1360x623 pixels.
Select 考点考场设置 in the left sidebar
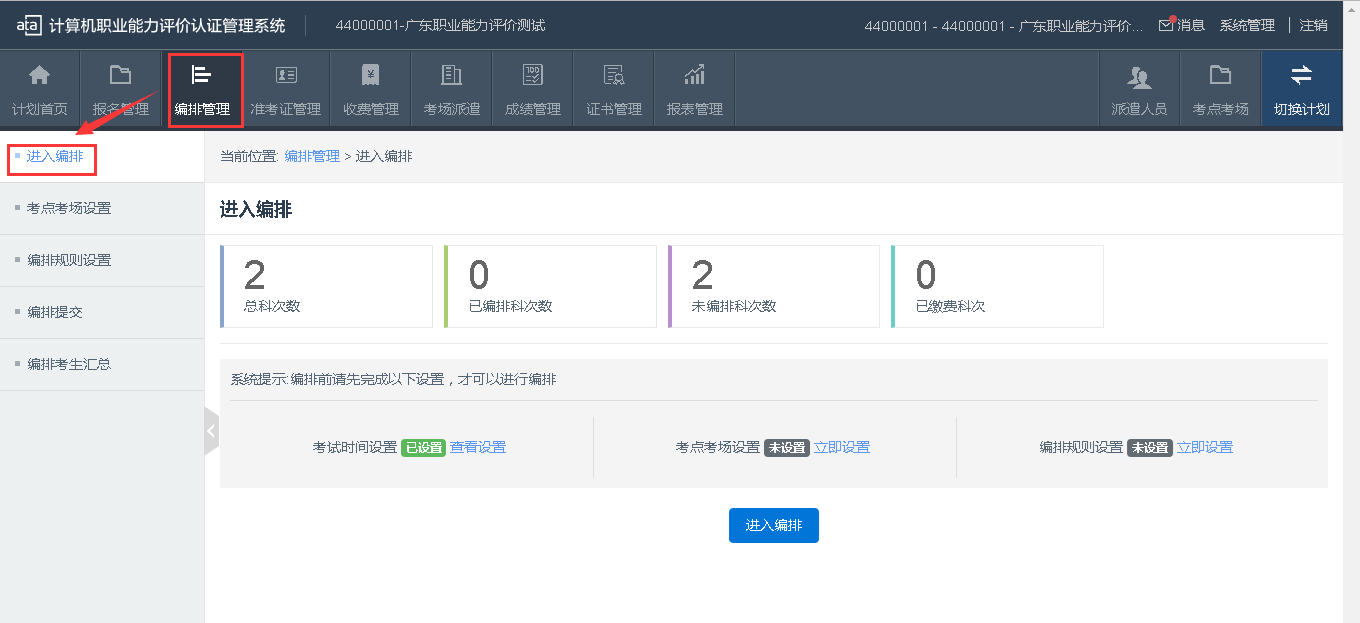pyautogui.click(x=69, y=208)
